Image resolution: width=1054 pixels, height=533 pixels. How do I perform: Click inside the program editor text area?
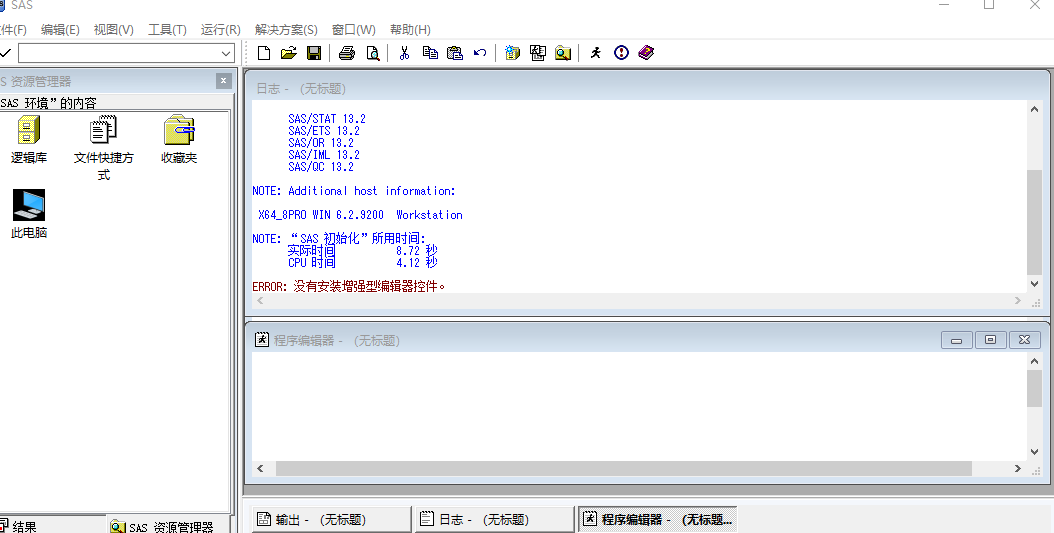click(x=639, y=406)
